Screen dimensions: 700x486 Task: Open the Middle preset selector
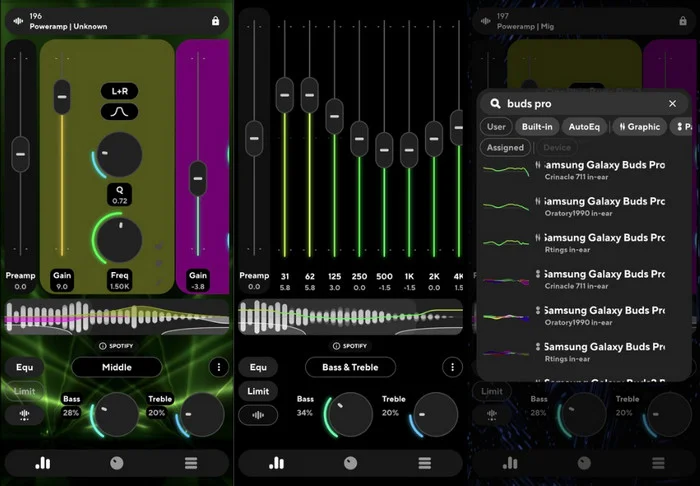[117, 367]
